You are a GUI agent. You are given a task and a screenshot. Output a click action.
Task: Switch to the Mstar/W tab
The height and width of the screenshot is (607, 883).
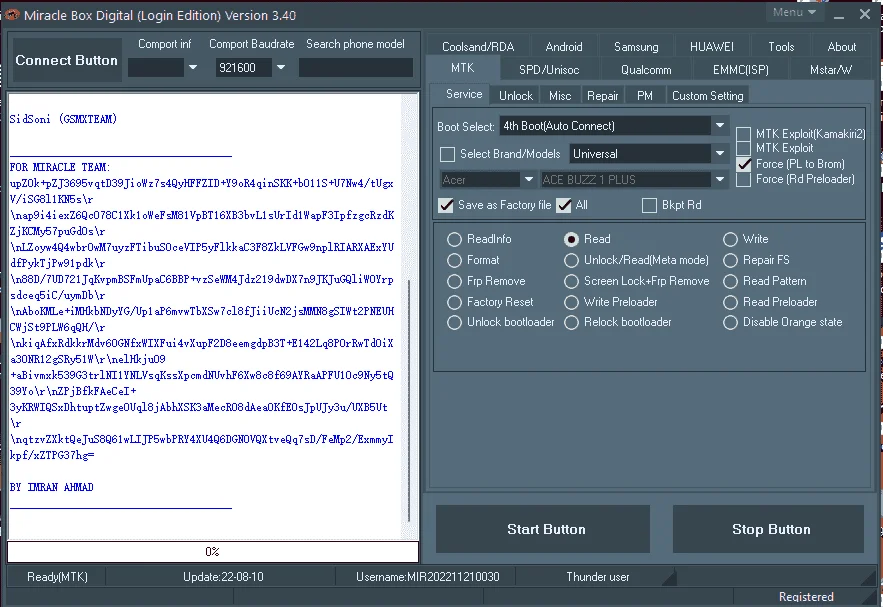point(831,70)
